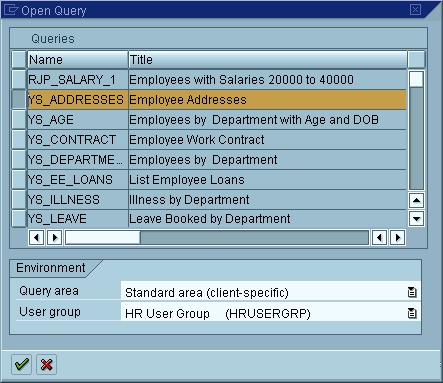Select the YS_LEAVE query name
Screen dimensions: 443x383
pyautogui.click(x=78, y=219)
